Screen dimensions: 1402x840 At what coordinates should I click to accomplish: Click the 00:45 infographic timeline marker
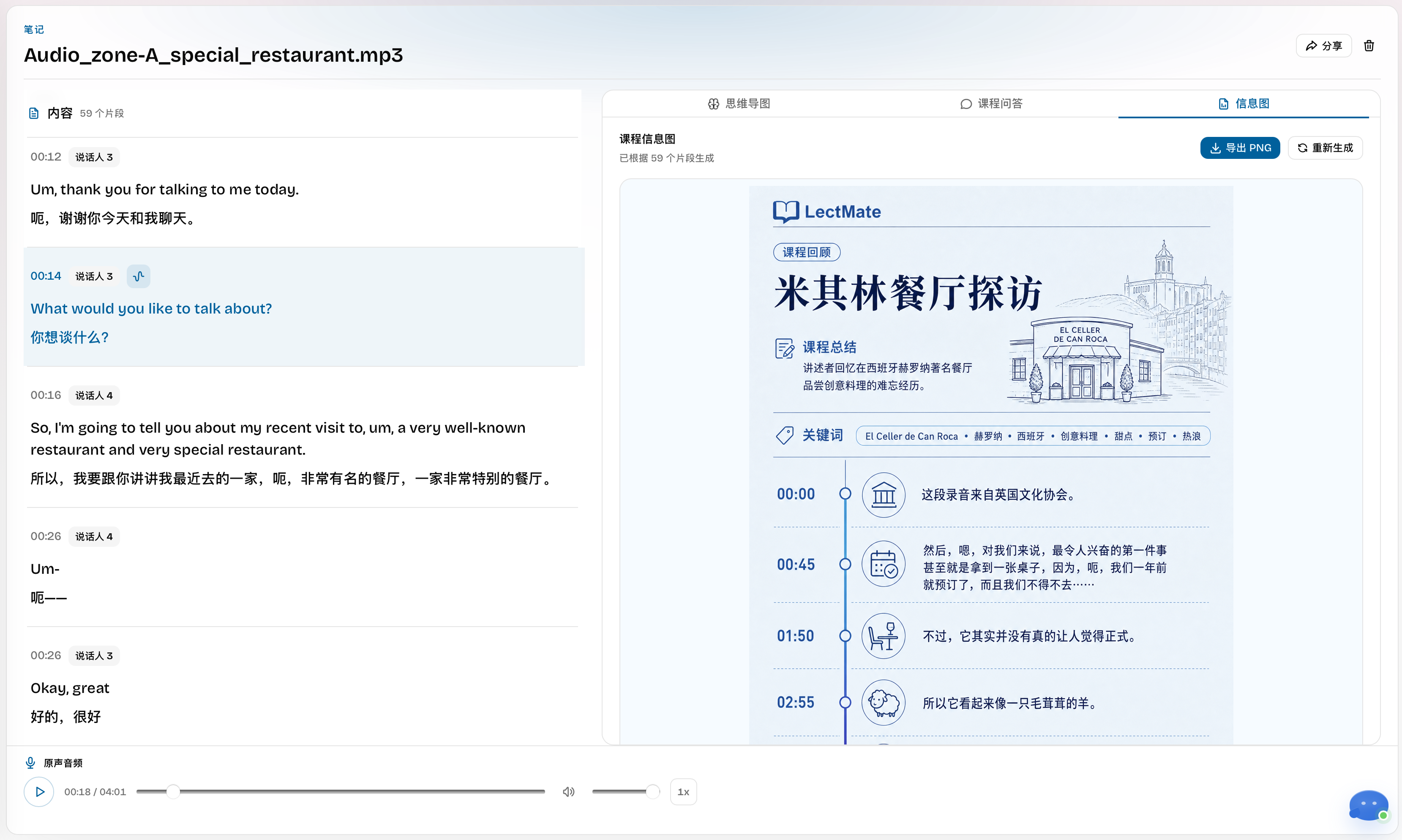[845, 564]
